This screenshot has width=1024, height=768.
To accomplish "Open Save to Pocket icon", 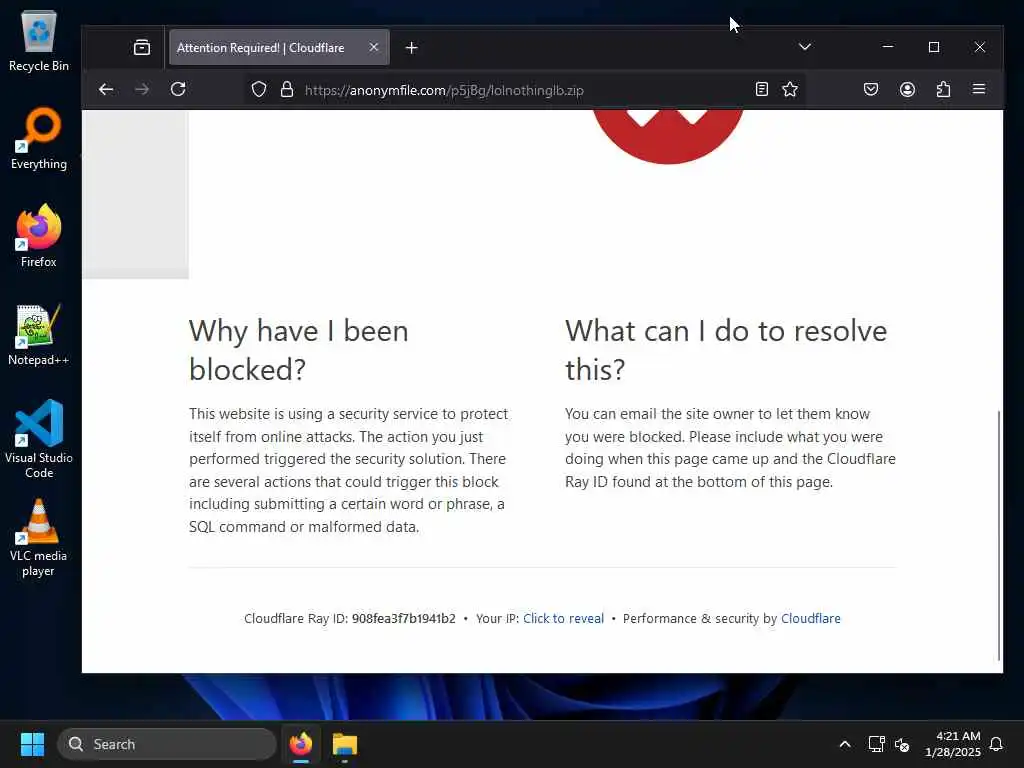I will (871, 89).
